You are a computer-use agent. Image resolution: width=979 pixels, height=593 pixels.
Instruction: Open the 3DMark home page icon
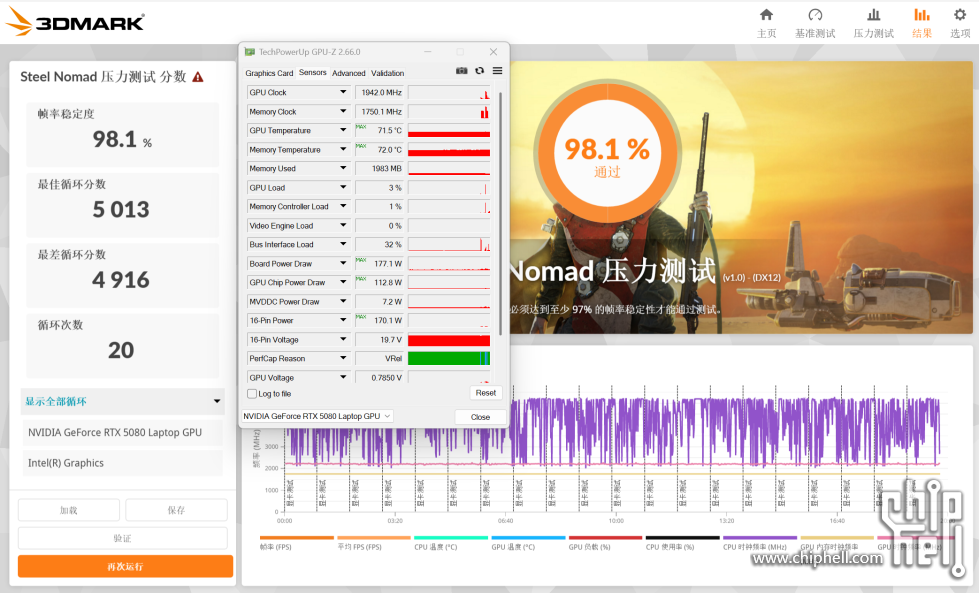(x=766, y=15)
